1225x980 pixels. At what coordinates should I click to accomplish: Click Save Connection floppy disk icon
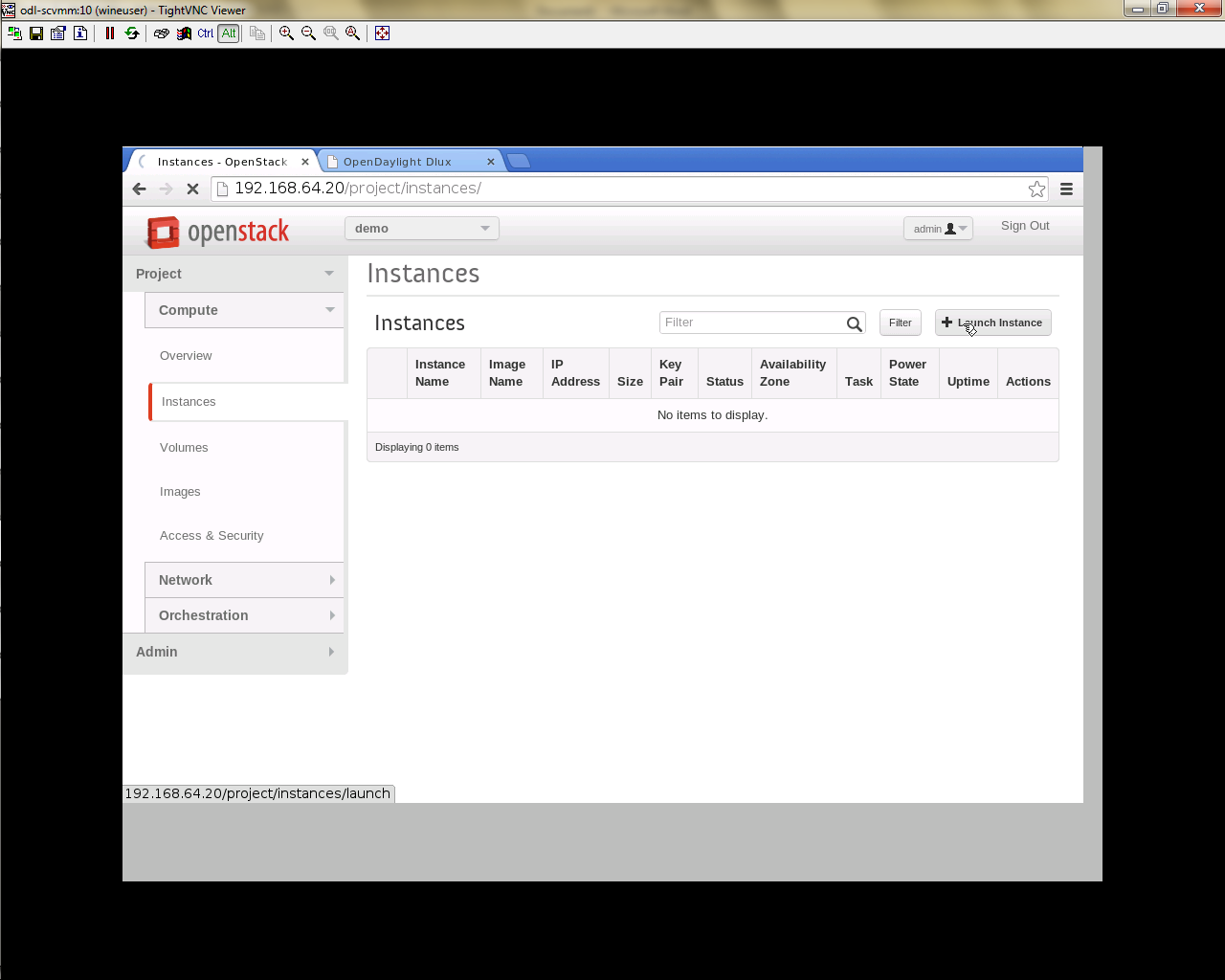[36, 33]
